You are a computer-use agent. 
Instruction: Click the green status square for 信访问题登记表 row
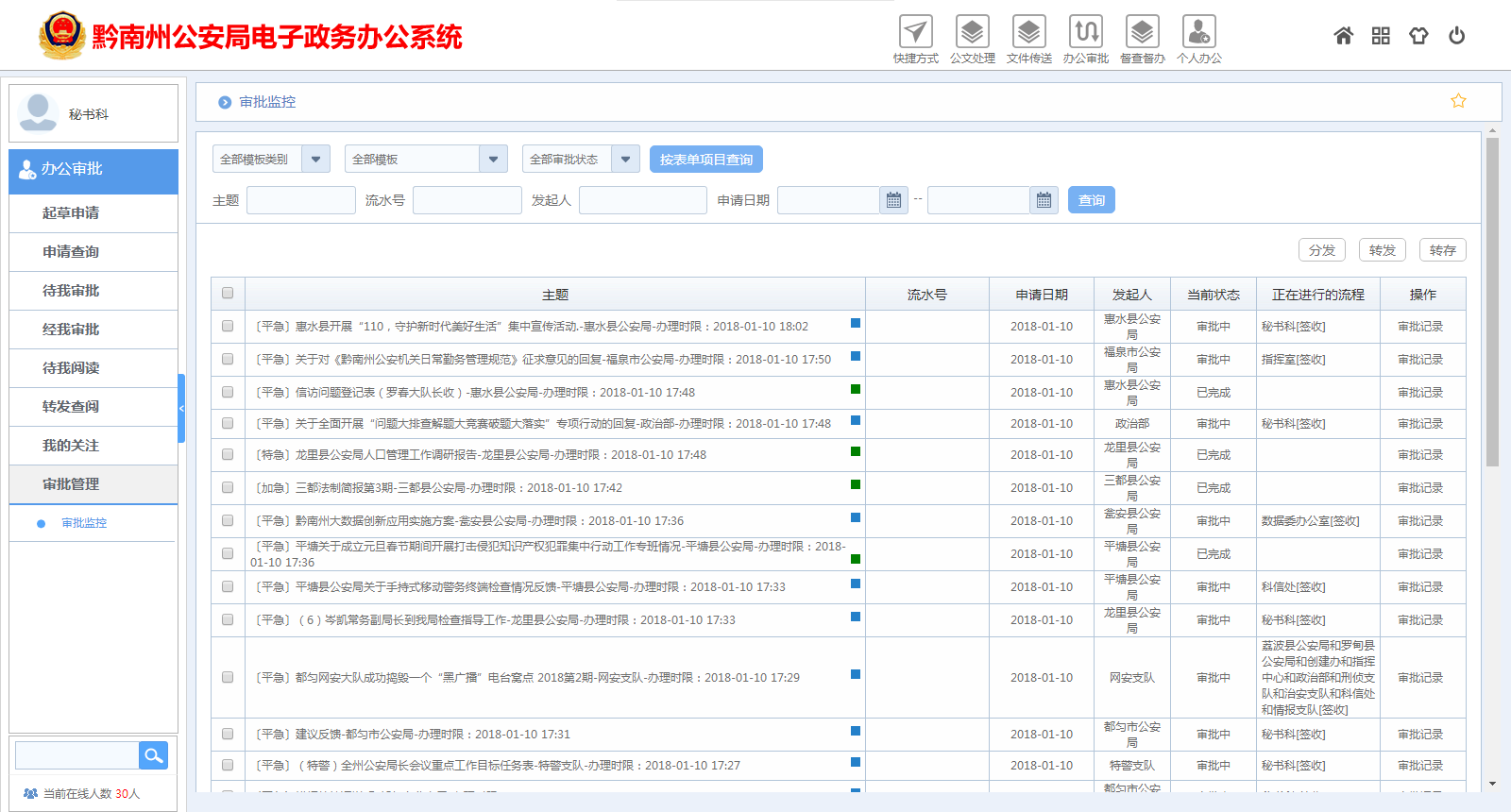(x=856, y=389)
